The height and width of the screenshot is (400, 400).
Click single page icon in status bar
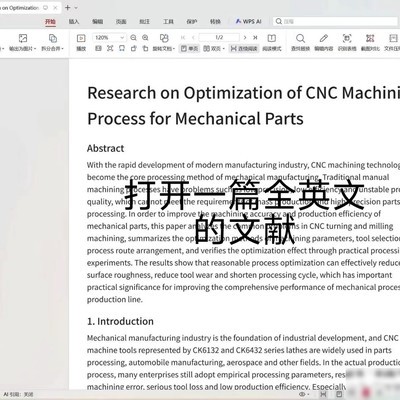[x=339, y=394]
